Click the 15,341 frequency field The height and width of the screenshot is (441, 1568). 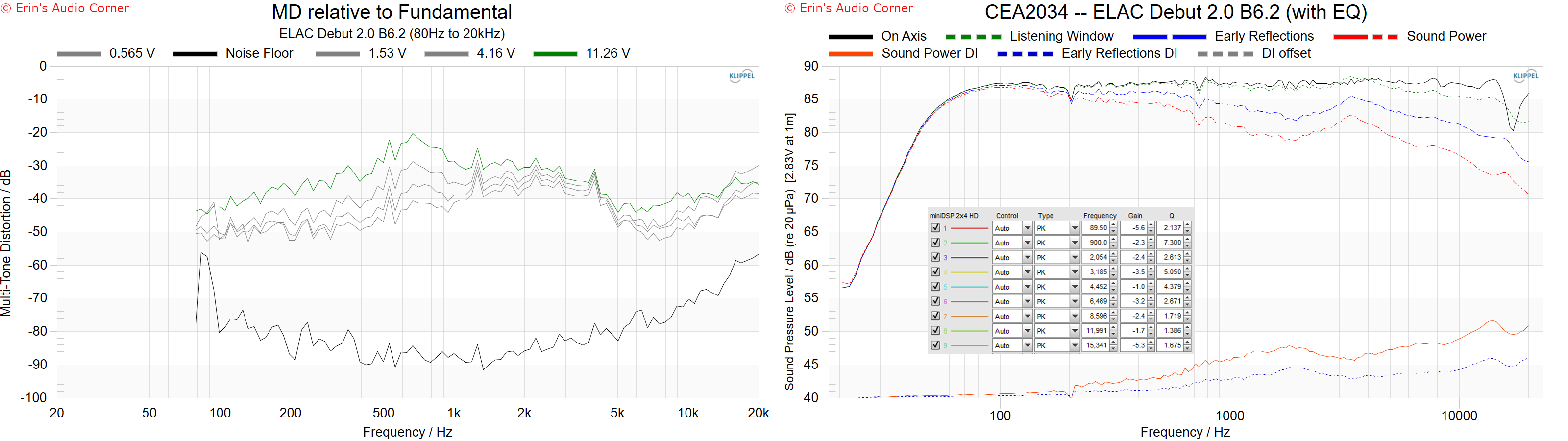(1096, 345)
